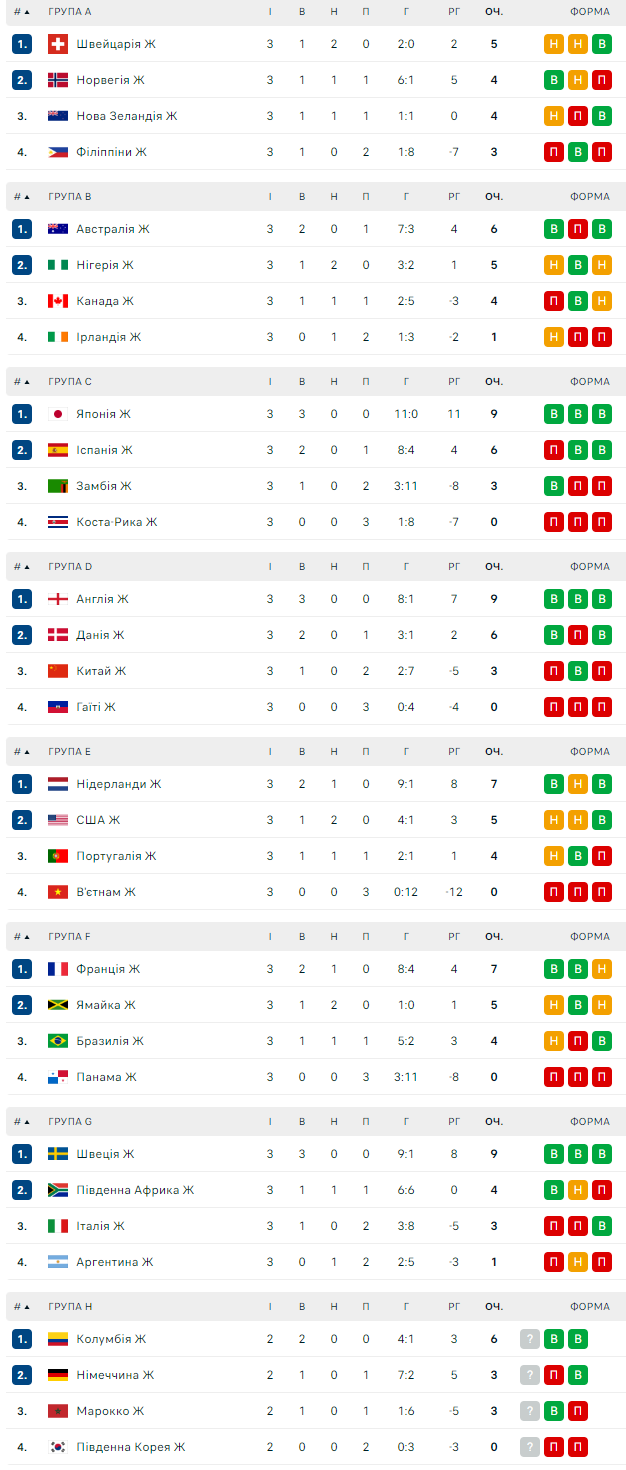Open Південна Африка Ж team link
Screen dimensions: 626x1470
point(135,1190)
